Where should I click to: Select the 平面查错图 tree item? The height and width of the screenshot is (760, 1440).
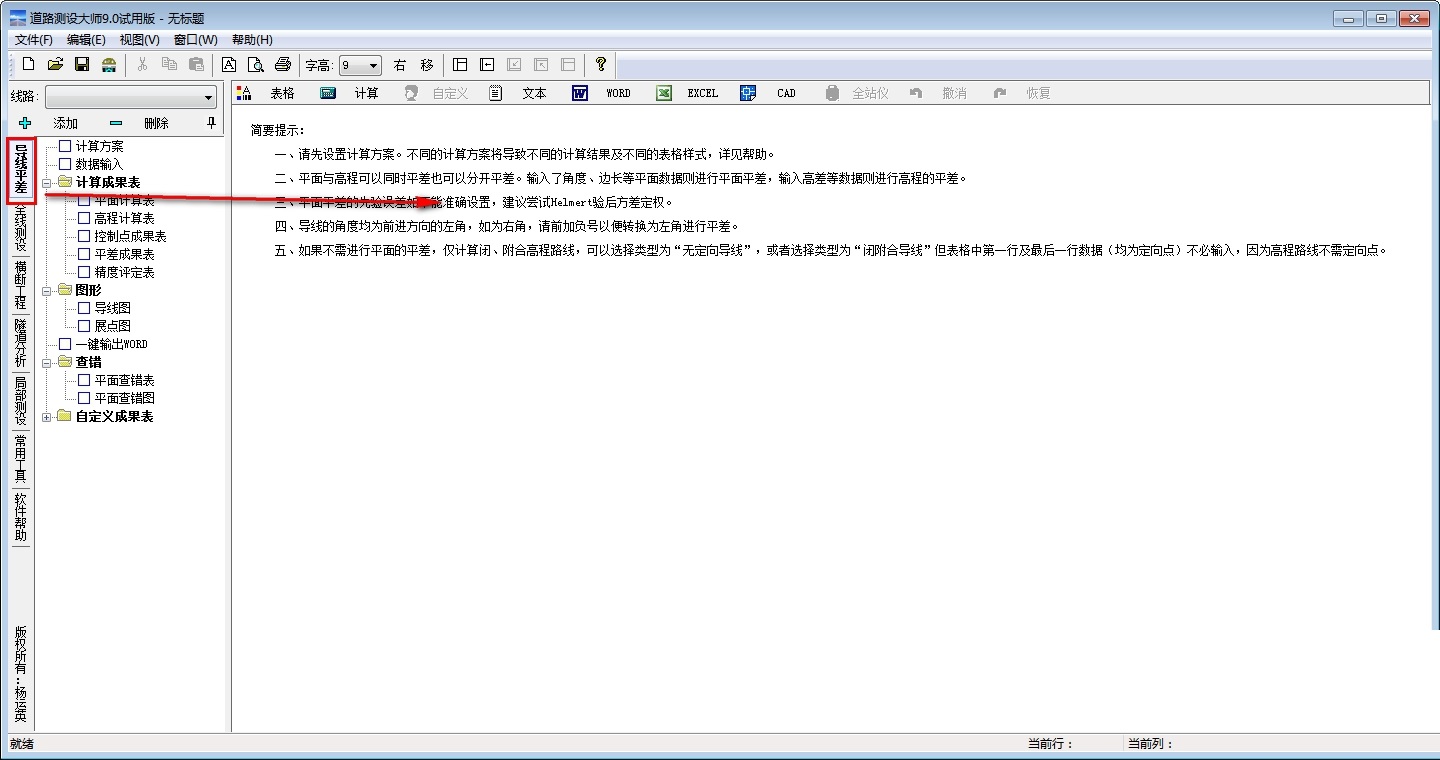click(124, 398)
